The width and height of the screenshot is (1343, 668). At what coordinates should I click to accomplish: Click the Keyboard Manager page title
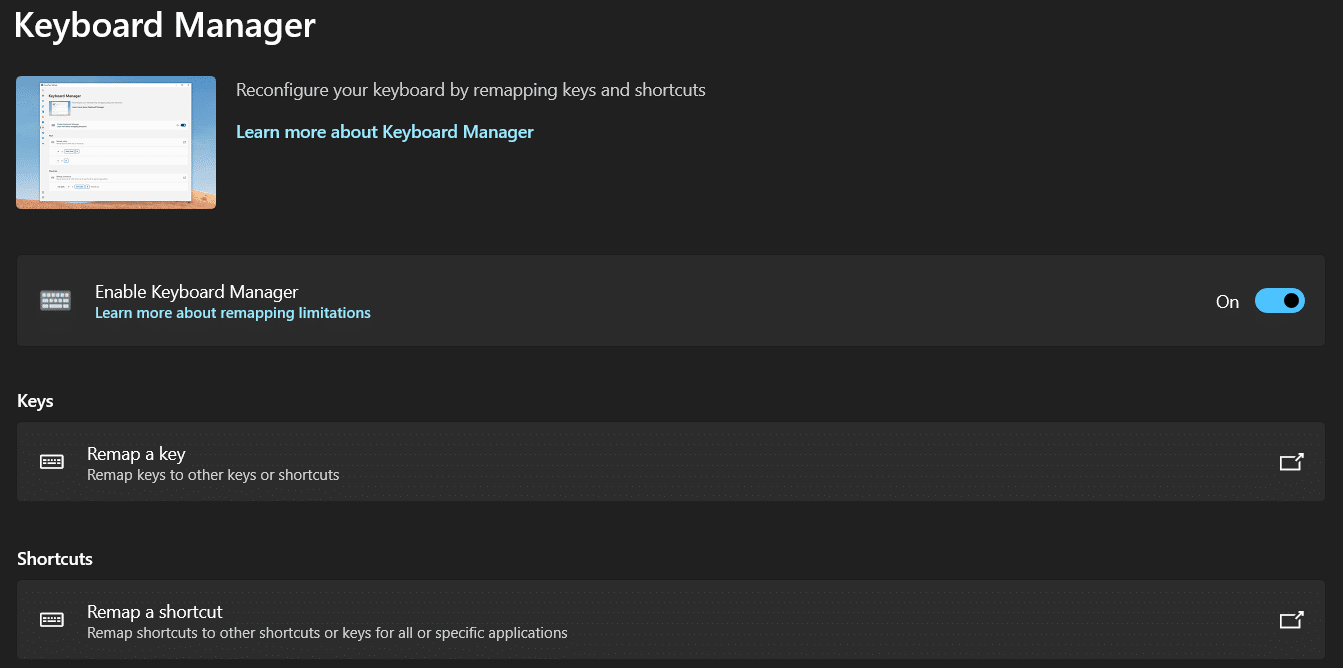[164, 25]
